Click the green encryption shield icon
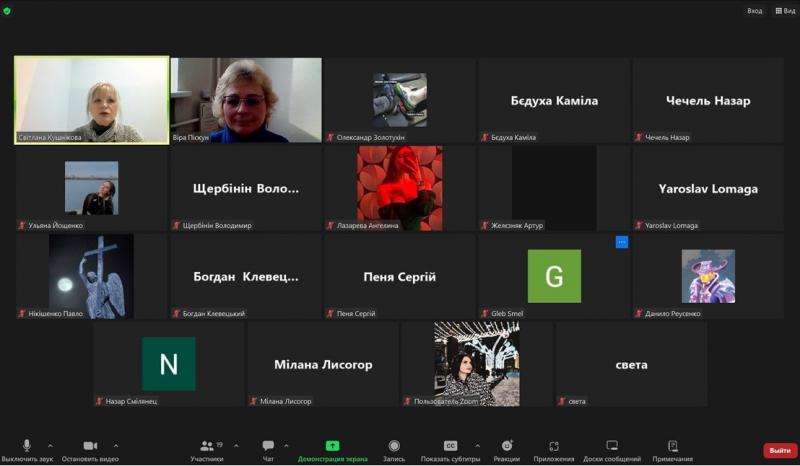Viewport: 800px width, 466px height. 8,9
